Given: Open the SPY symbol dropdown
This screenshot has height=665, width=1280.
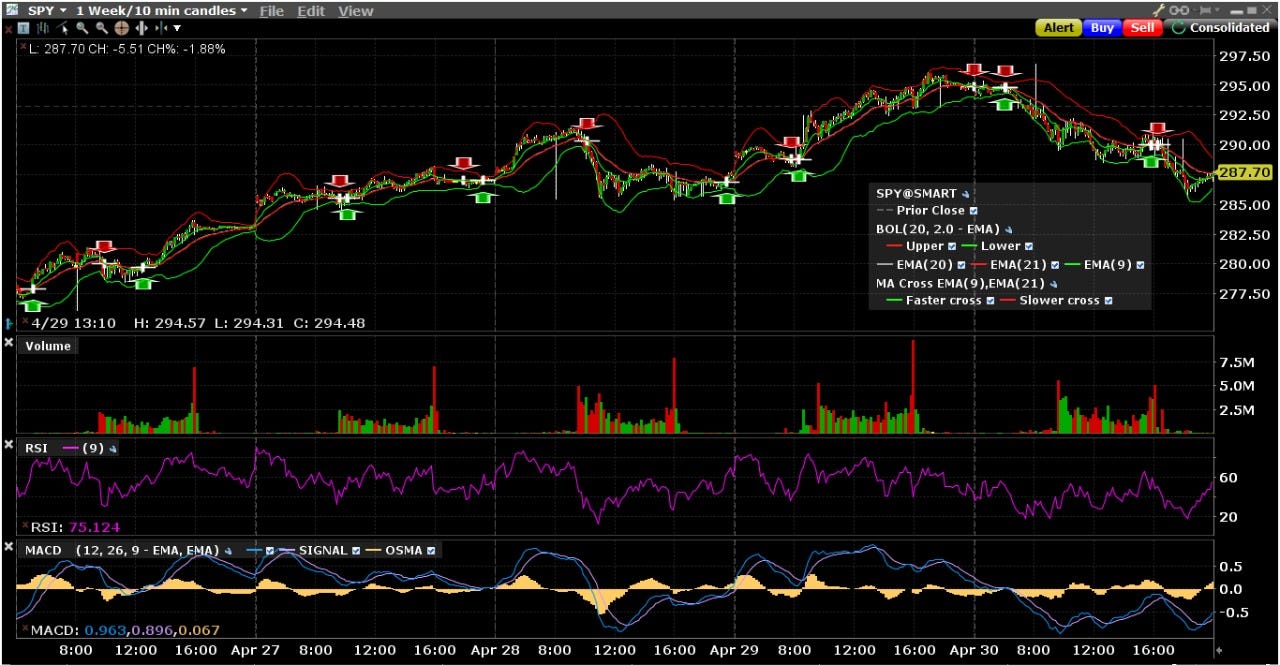Looking at the screenshot, I should 46,11.
